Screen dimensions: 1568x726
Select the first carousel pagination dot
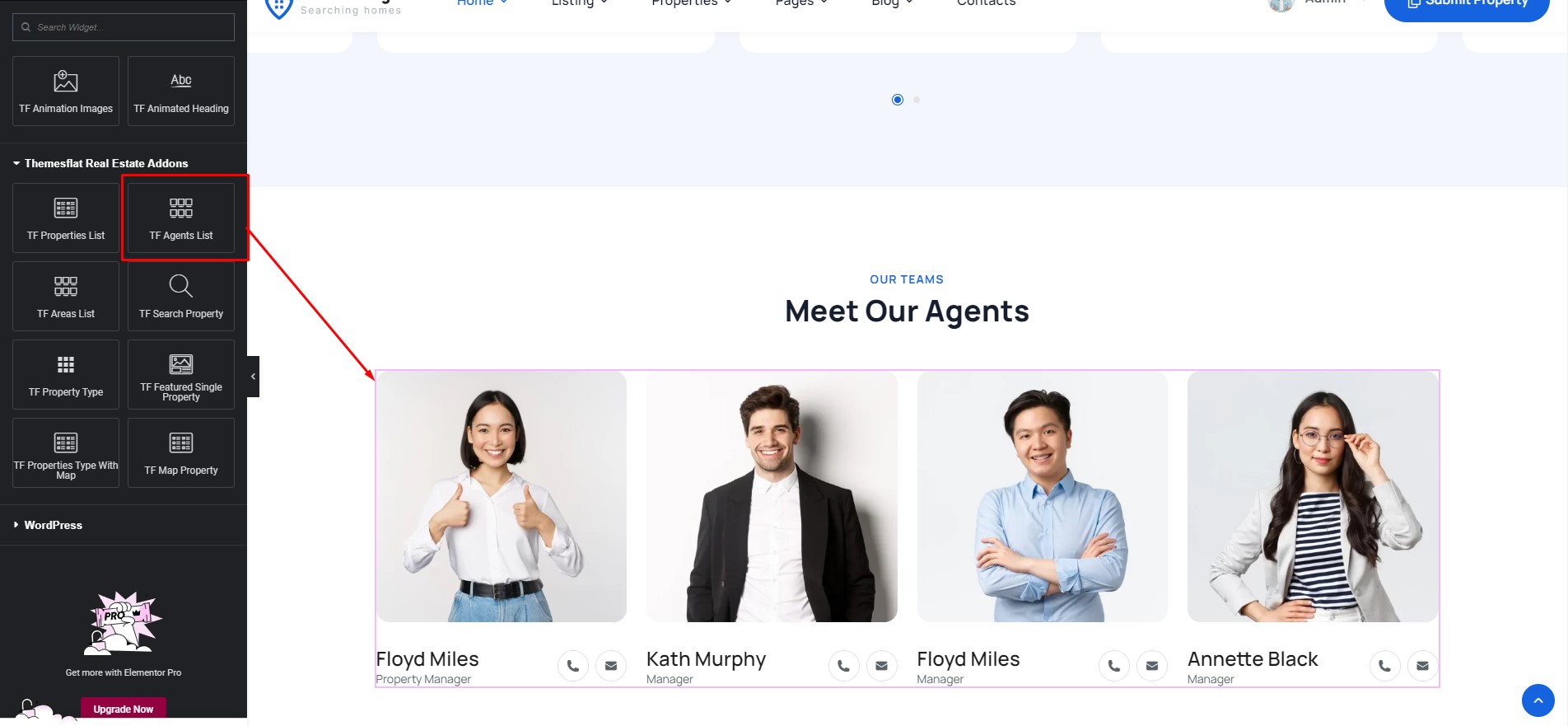click(898, 100)
